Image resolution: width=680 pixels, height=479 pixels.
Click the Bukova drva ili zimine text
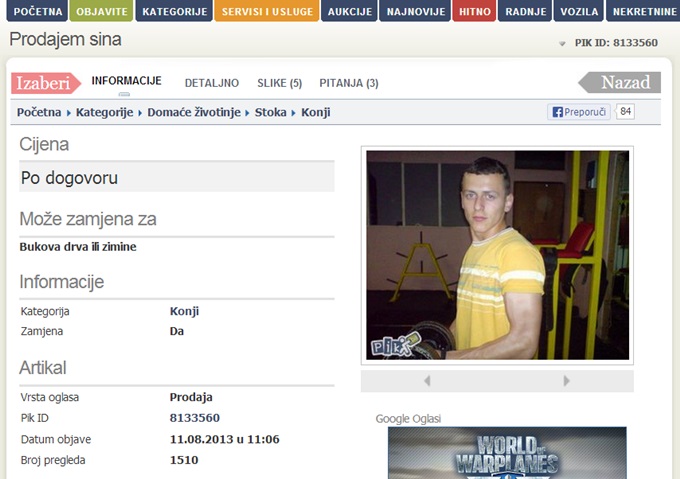78,247
